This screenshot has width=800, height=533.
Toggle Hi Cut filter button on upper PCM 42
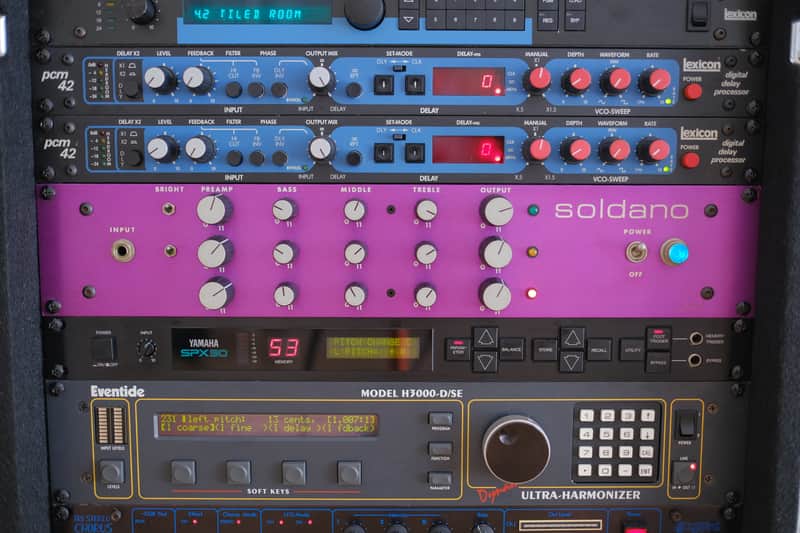pyautogui.click(x=233, y=89)
